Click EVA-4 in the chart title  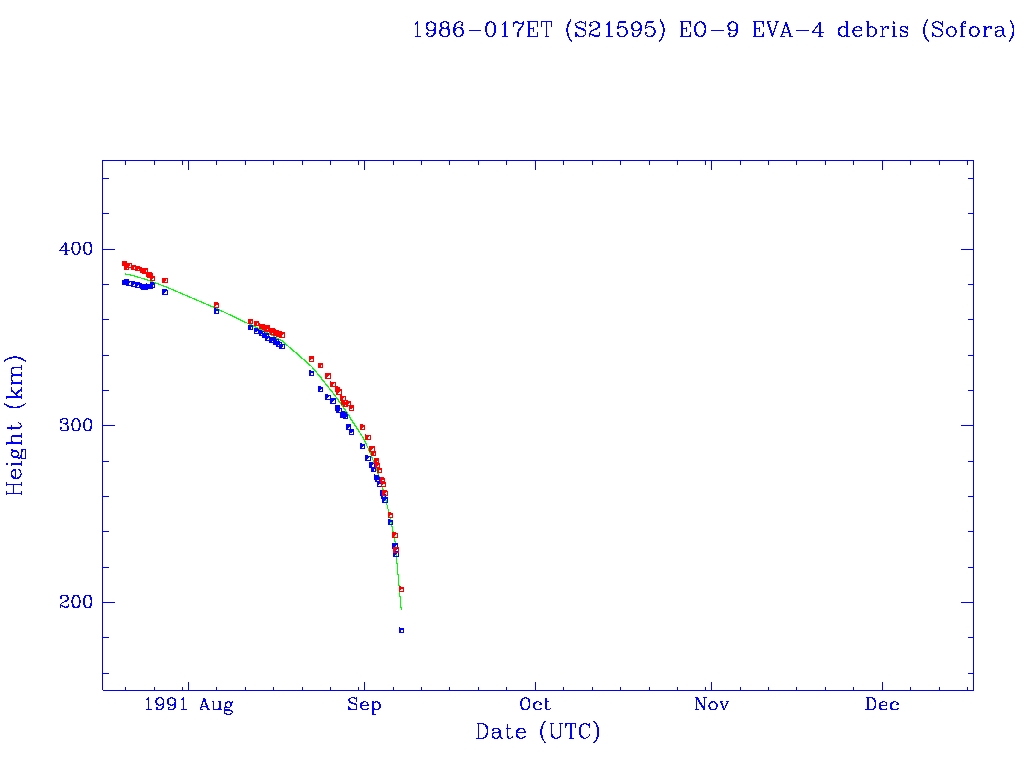tap(783, 30)
